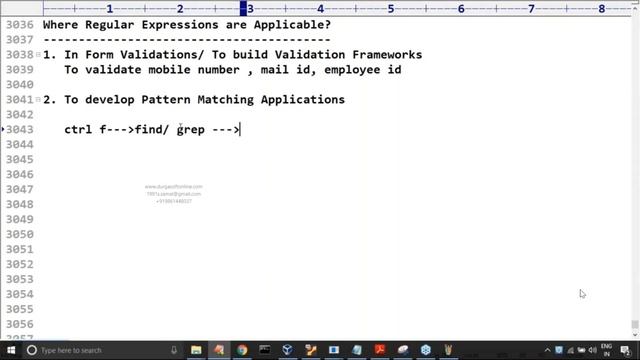Click text 'To validate mobile number , mail id'
640x360 pixels.
[x=187, y=70]
